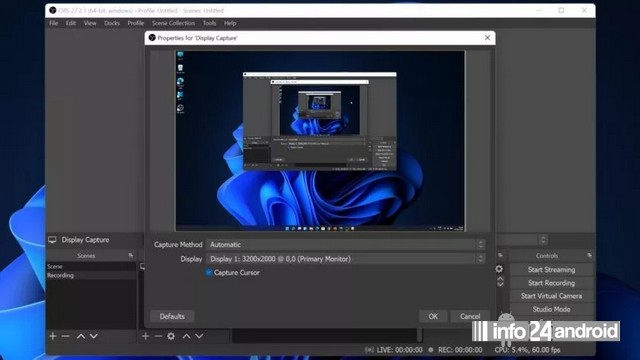Click Start Recording in Controls

coord(551,283)
